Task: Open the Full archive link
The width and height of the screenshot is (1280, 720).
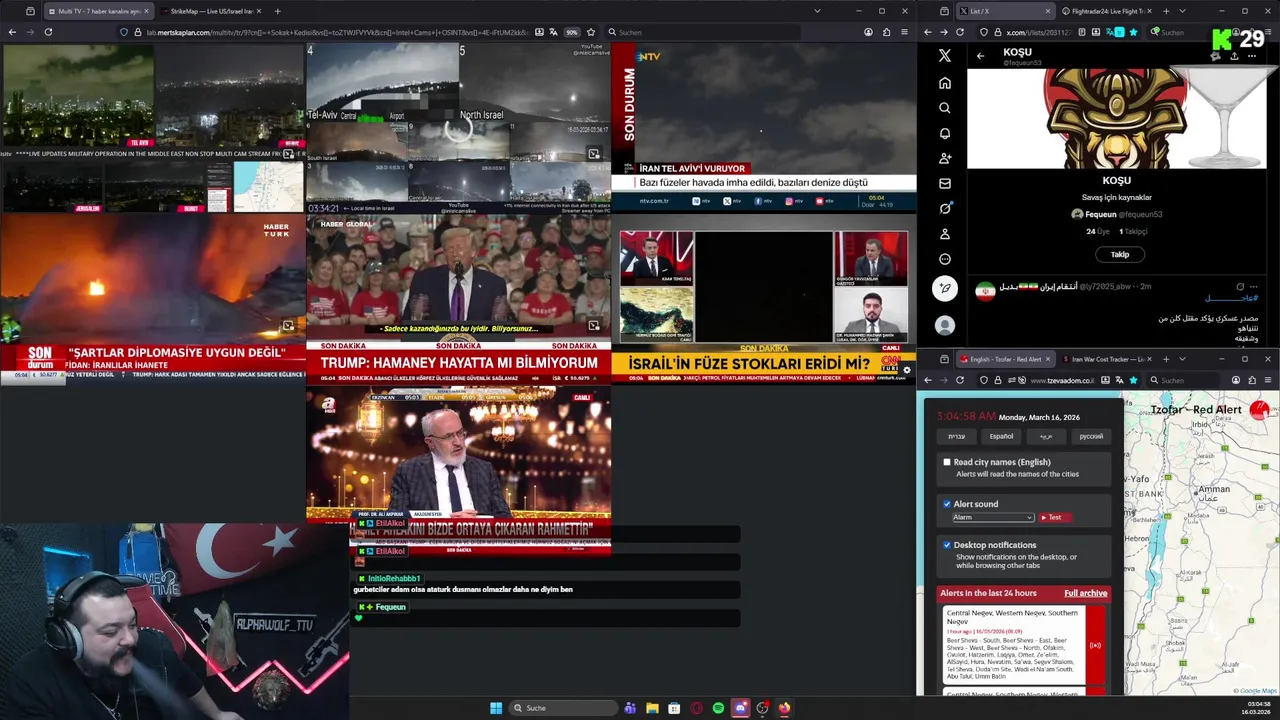Action: 1085,593
